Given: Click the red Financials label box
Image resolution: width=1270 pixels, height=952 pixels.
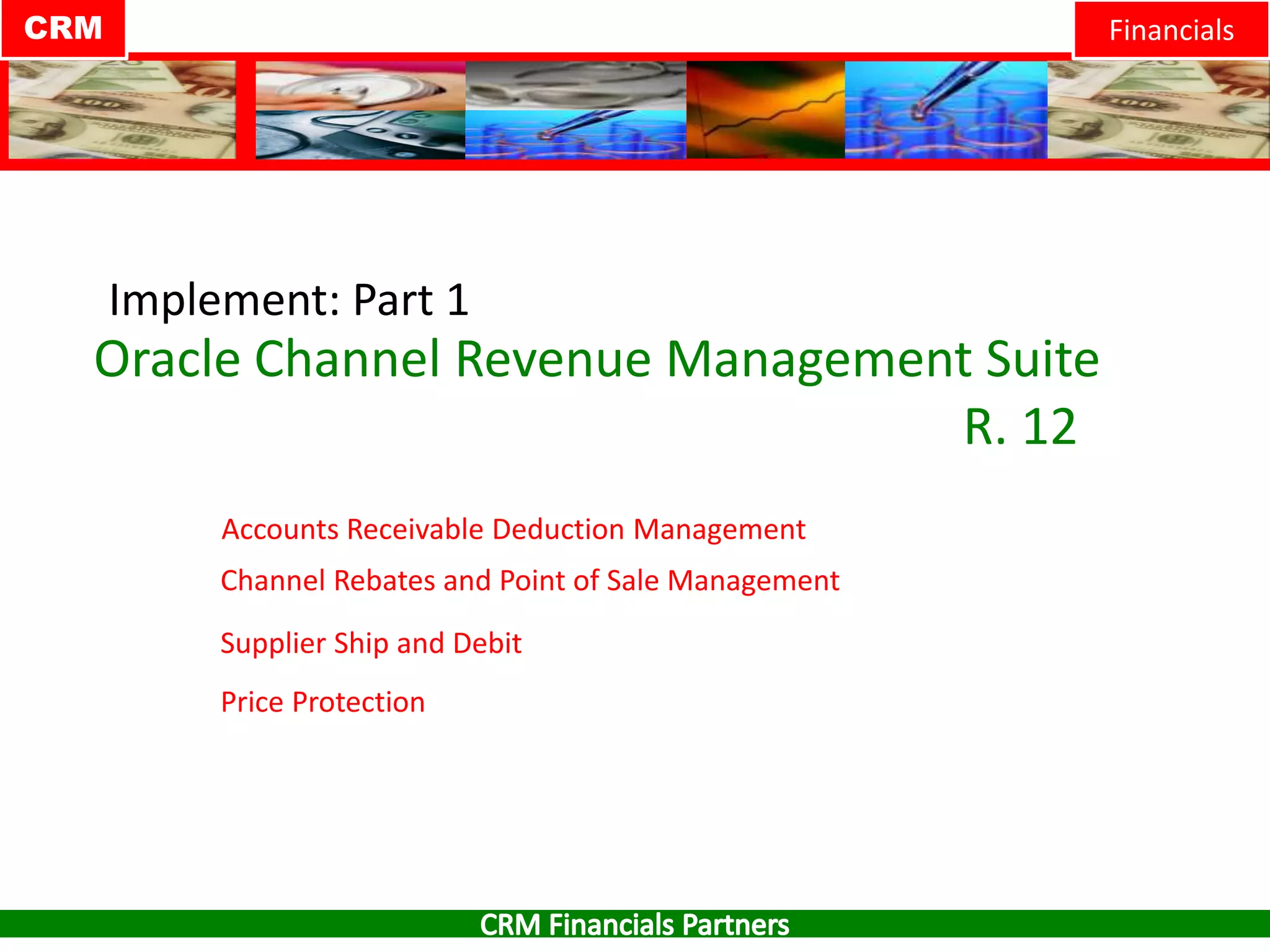Looking at the screenshot, I should pos(1171,30).
